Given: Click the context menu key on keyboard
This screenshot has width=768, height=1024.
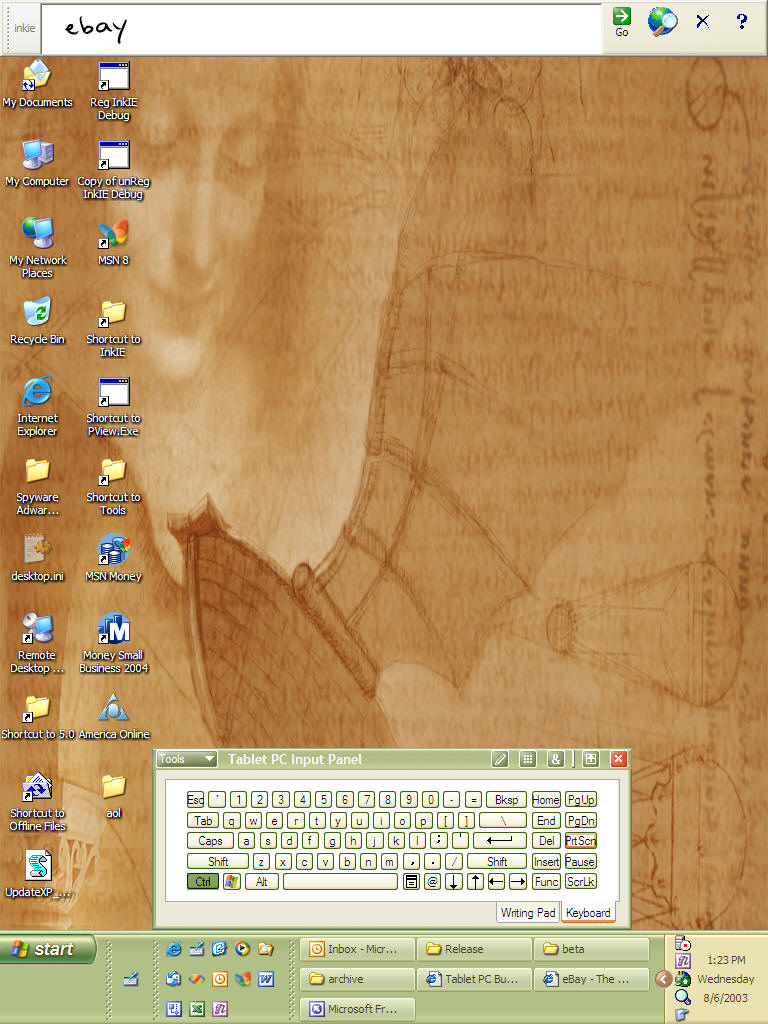Looking at the screenshot, I should click(411, 882).
